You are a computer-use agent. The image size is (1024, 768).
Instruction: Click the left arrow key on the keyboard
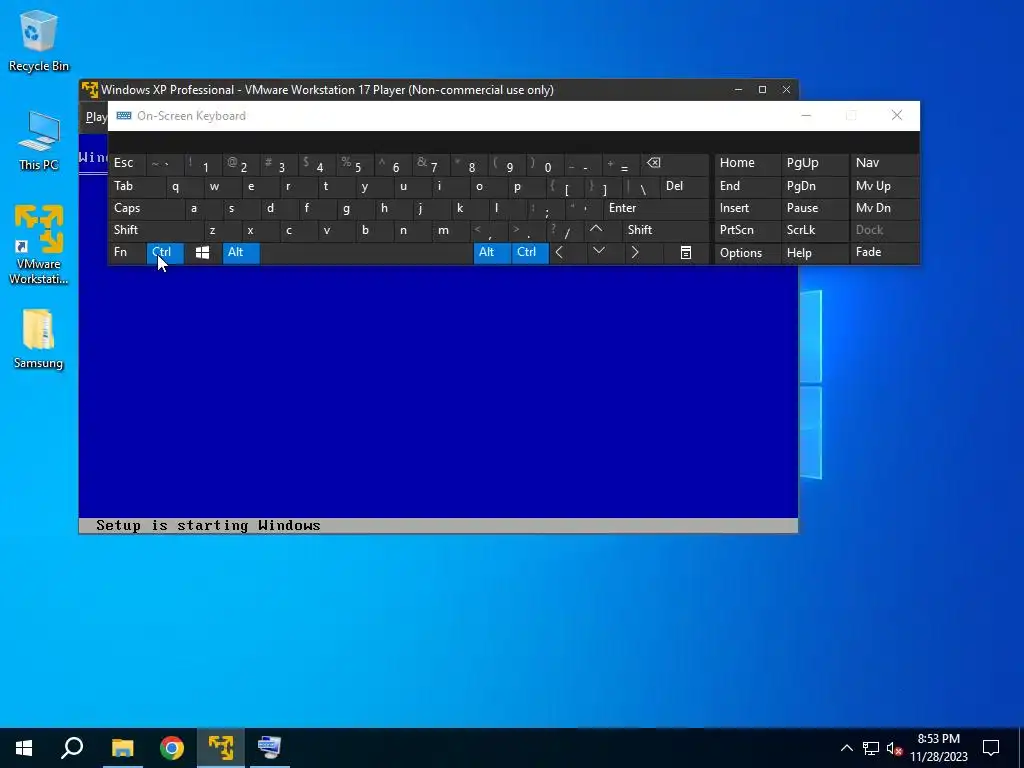click(559, 253)
